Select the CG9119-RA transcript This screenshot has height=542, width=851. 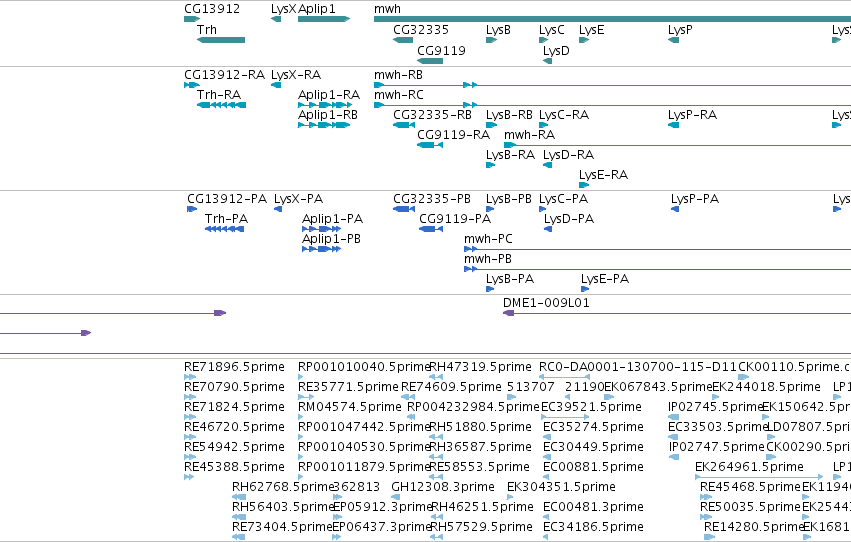point(453,135)
